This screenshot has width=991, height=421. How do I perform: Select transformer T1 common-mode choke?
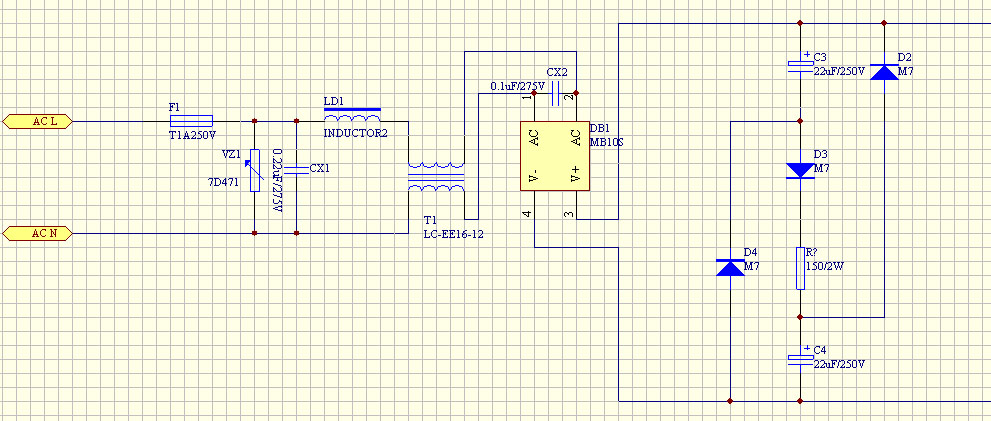[436, 176]
